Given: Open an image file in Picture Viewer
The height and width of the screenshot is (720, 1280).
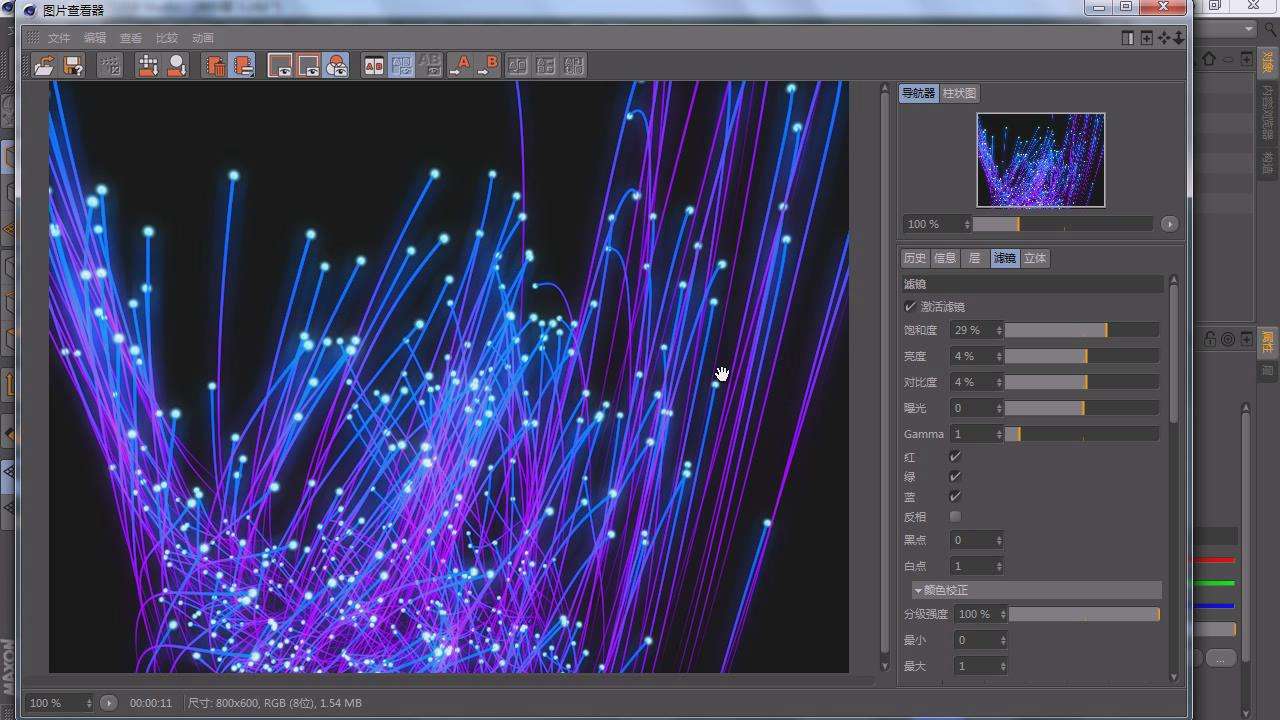Looking at the screenshot, I should coord(44,65).
